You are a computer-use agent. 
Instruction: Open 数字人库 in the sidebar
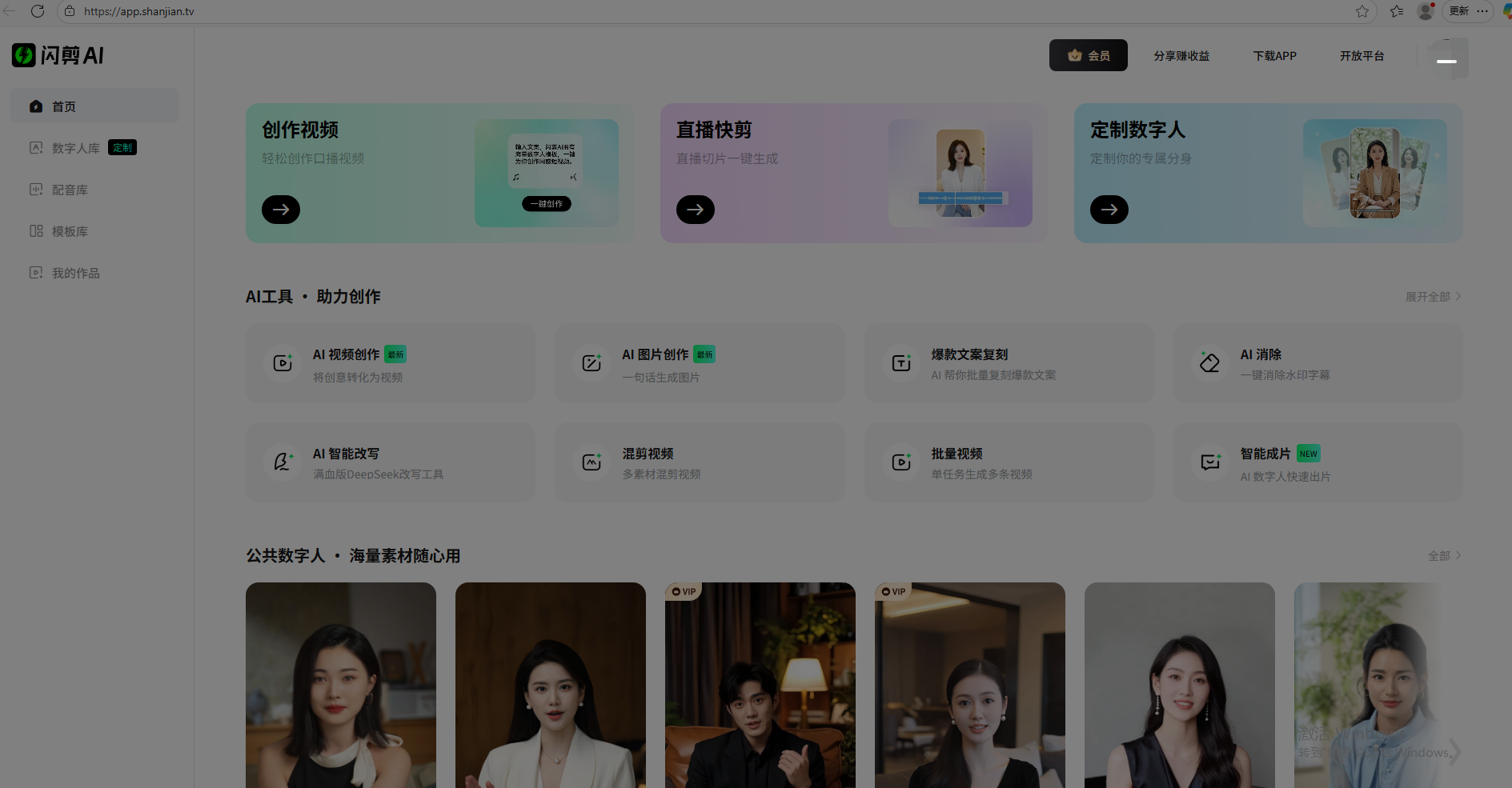tap(76, 148)
